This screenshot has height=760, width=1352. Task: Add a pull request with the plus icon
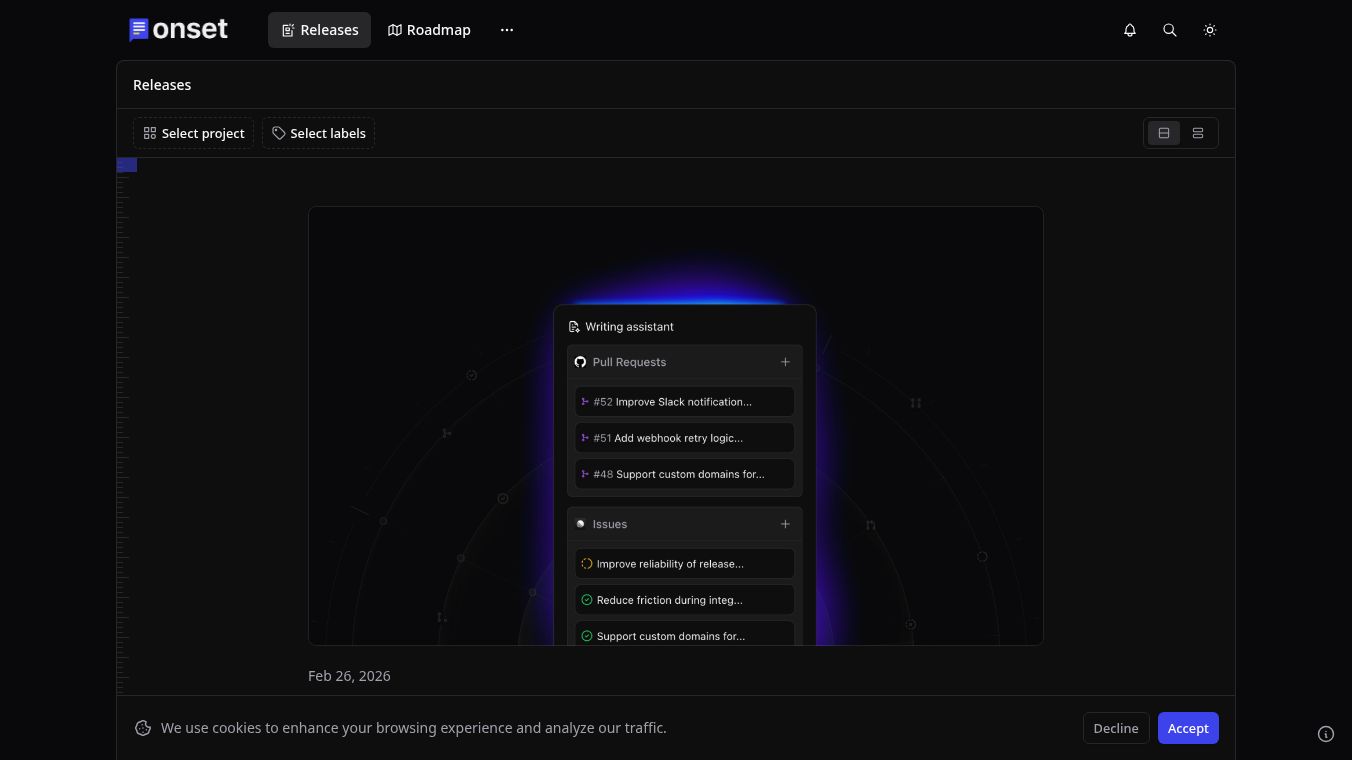tap(785, 362)
